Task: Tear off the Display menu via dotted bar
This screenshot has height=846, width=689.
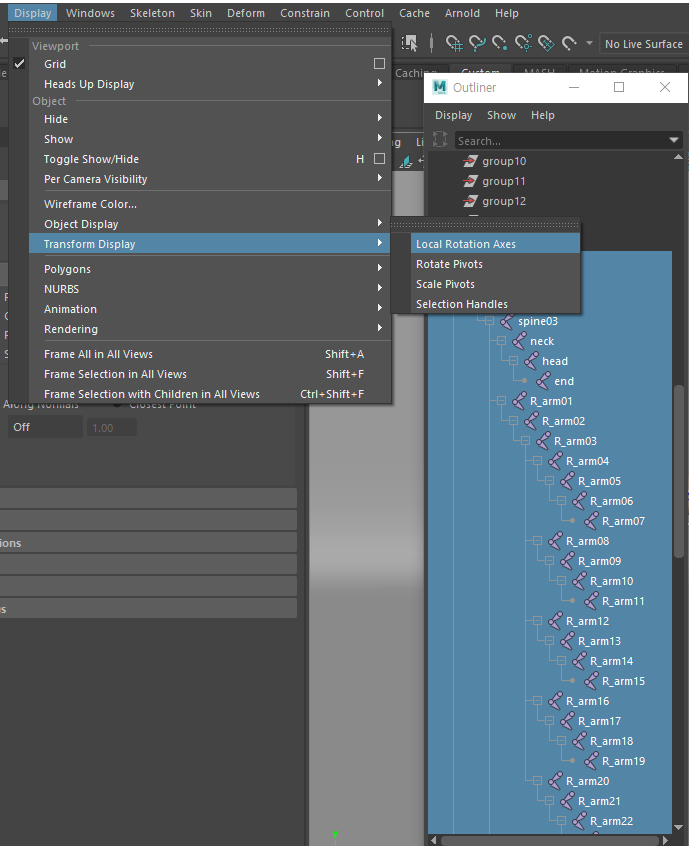Action: pos(199,30)
